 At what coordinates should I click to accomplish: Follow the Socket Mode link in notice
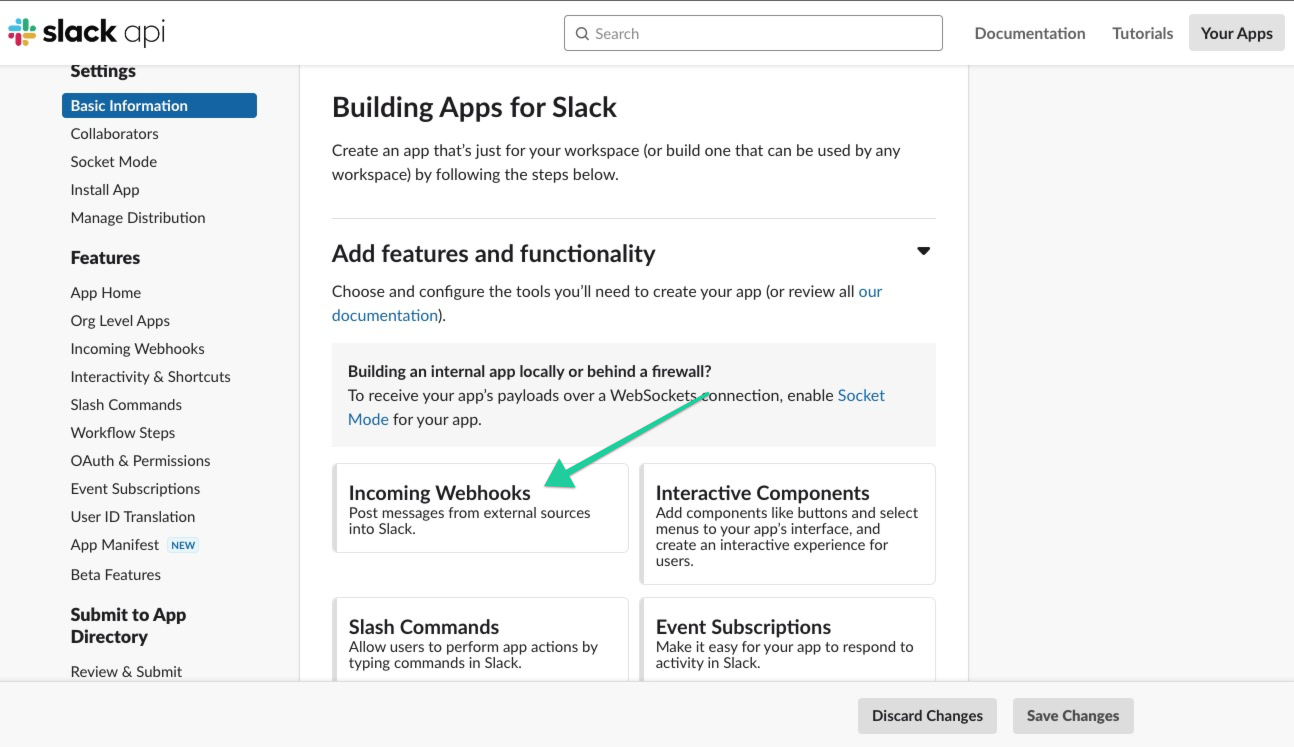[616, 407]
